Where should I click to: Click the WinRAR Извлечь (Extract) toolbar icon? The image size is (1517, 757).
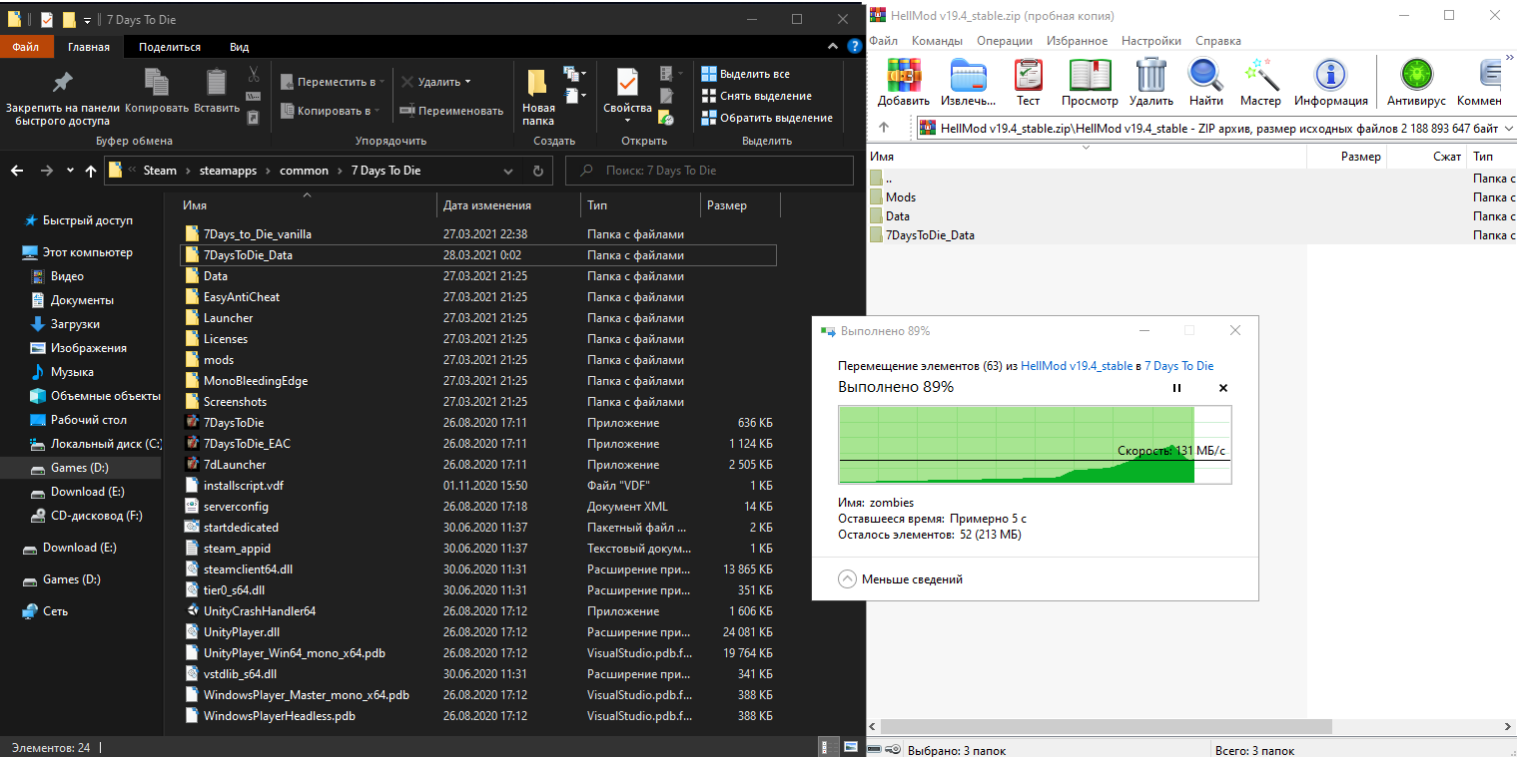(x=967, y=76)
